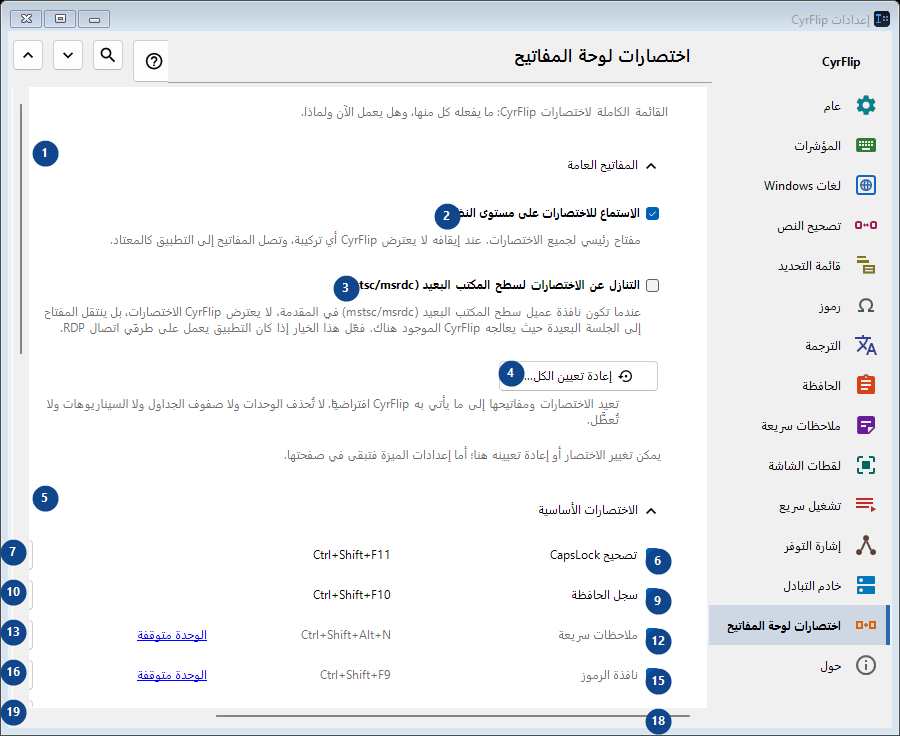Click the قائمة التحديد list icon

866,265
